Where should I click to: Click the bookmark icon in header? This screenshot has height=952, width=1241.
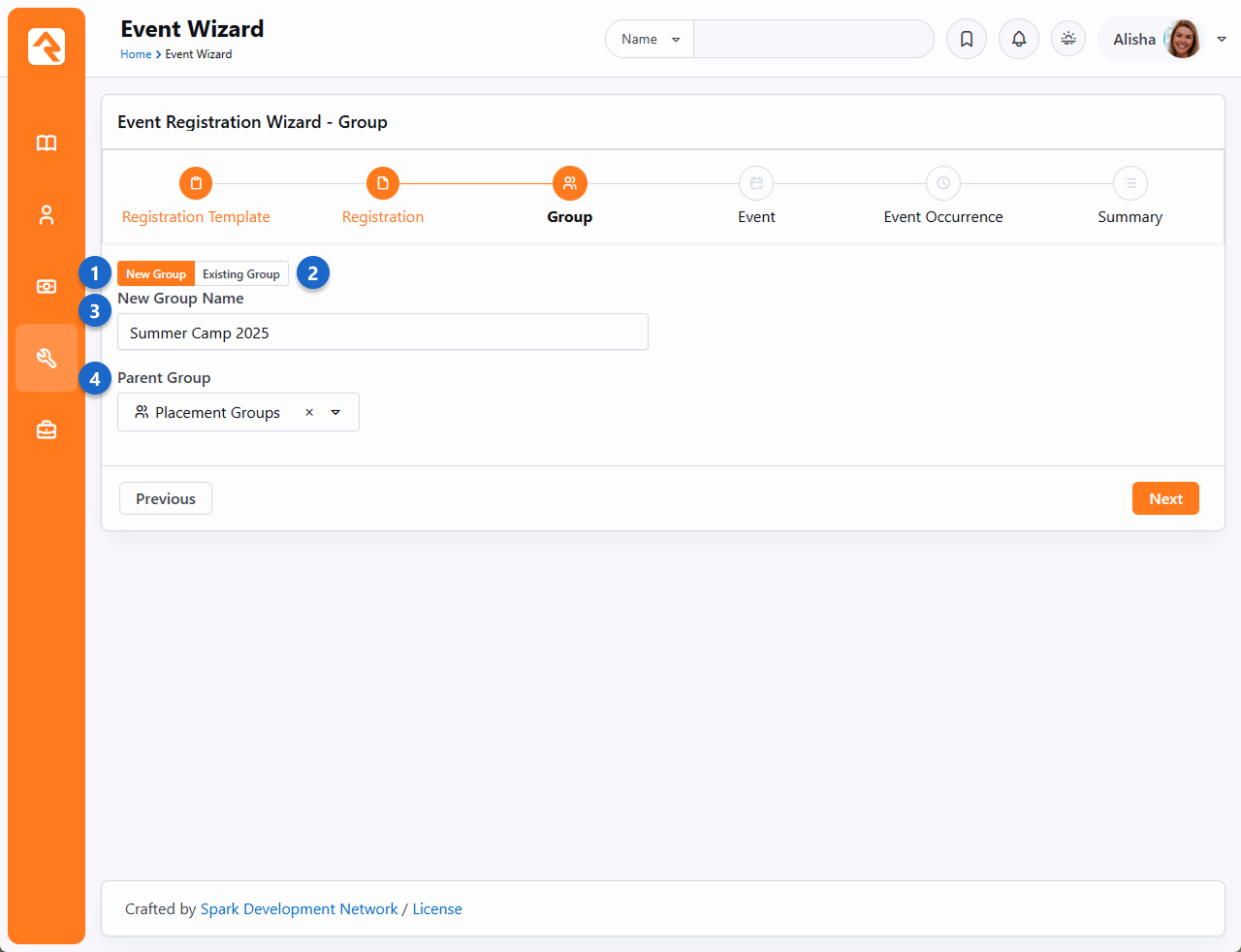click(966, 40)
